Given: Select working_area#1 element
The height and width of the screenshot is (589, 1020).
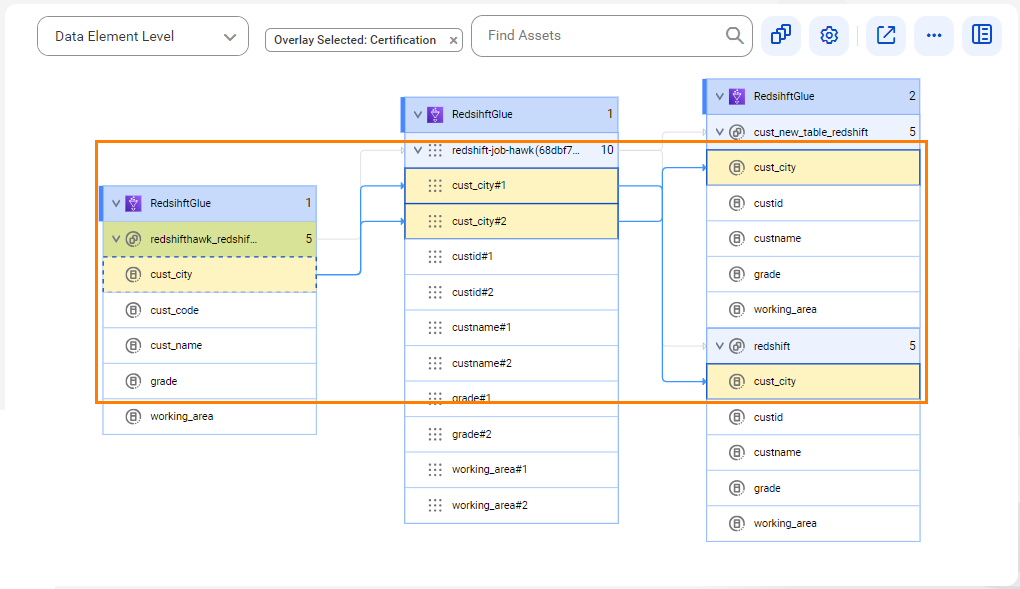Looking at the screenshot, I should pyautogui.click(x=511, y=469).
